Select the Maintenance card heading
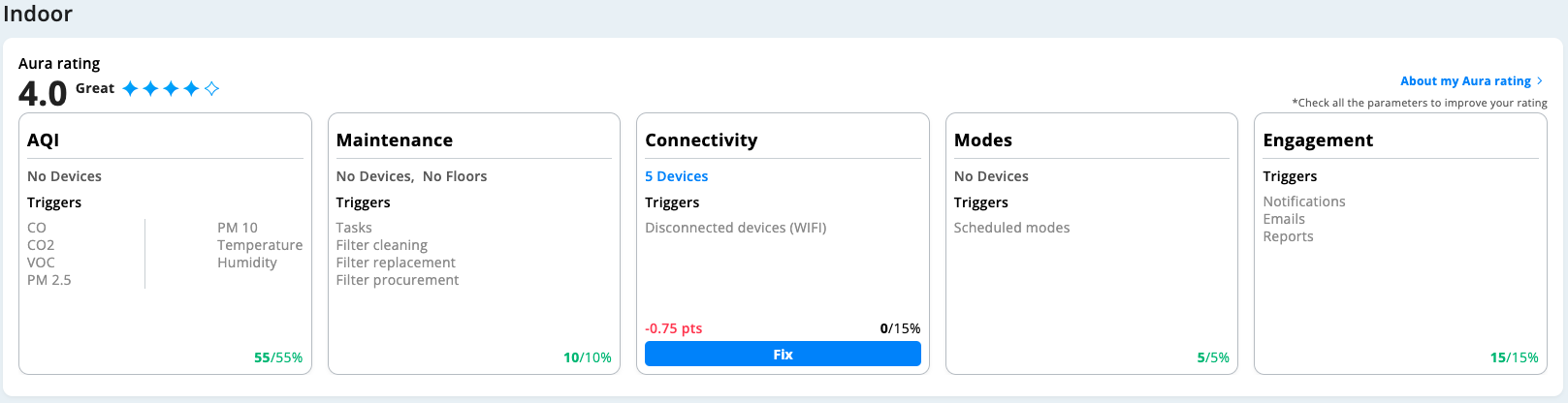This screenshot has width=1568, height=403. click(394, 140)
